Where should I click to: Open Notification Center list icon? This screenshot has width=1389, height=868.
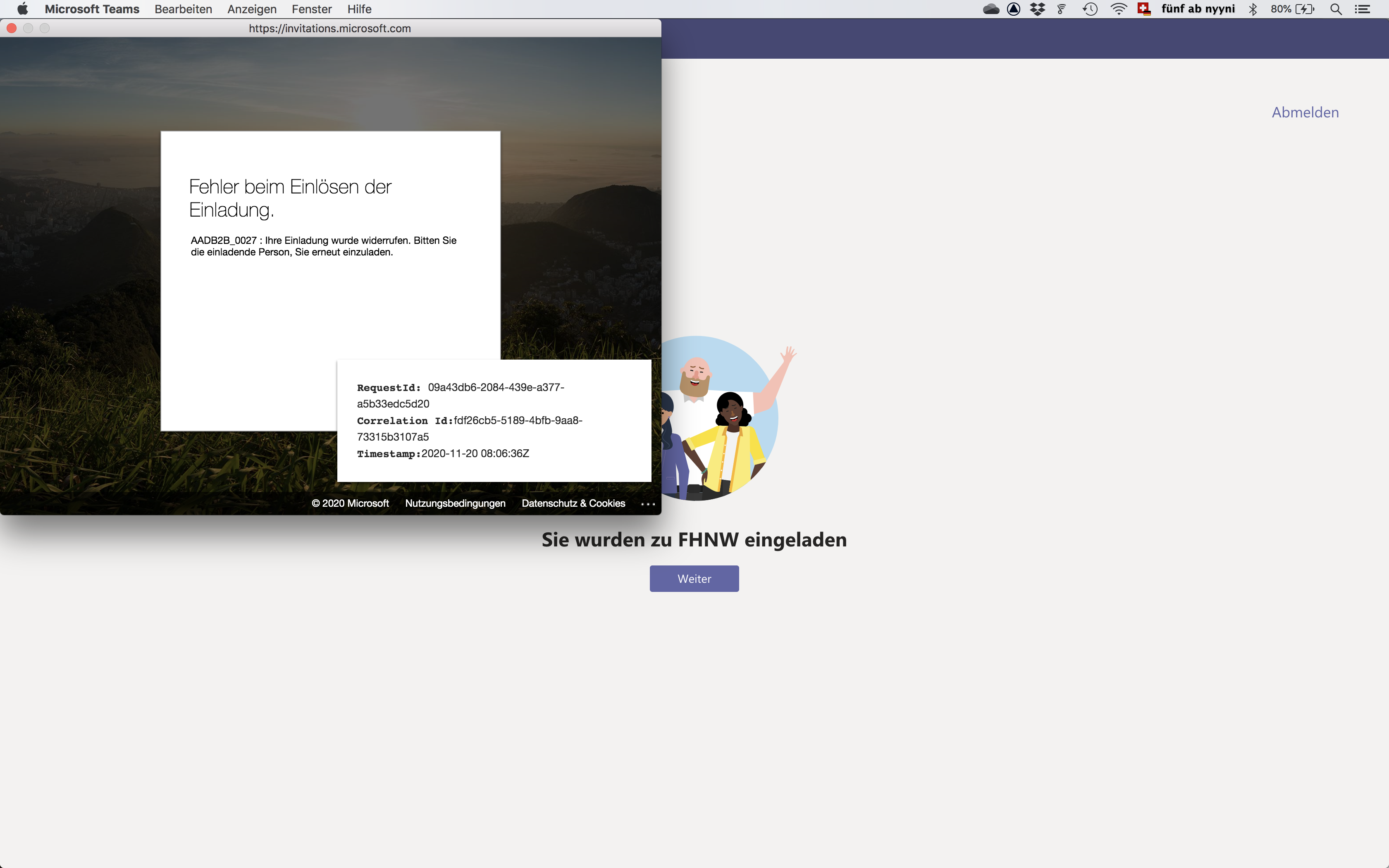1363,9
